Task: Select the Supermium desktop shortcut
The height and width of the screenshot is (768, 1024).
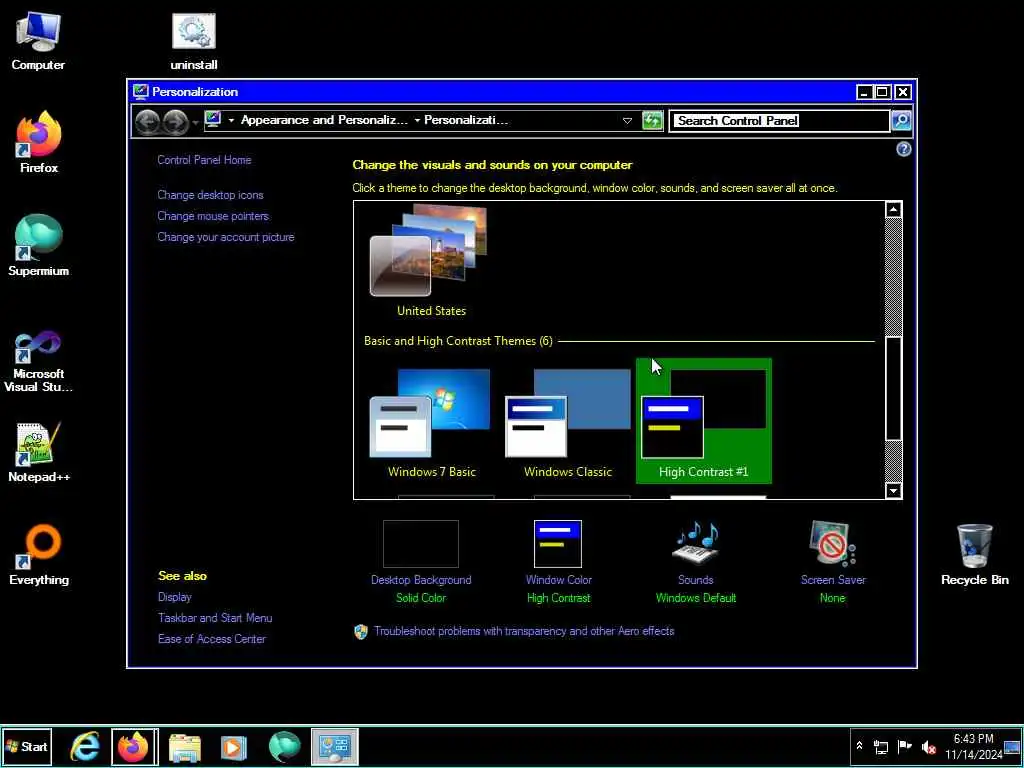Action: pos(39,246)
